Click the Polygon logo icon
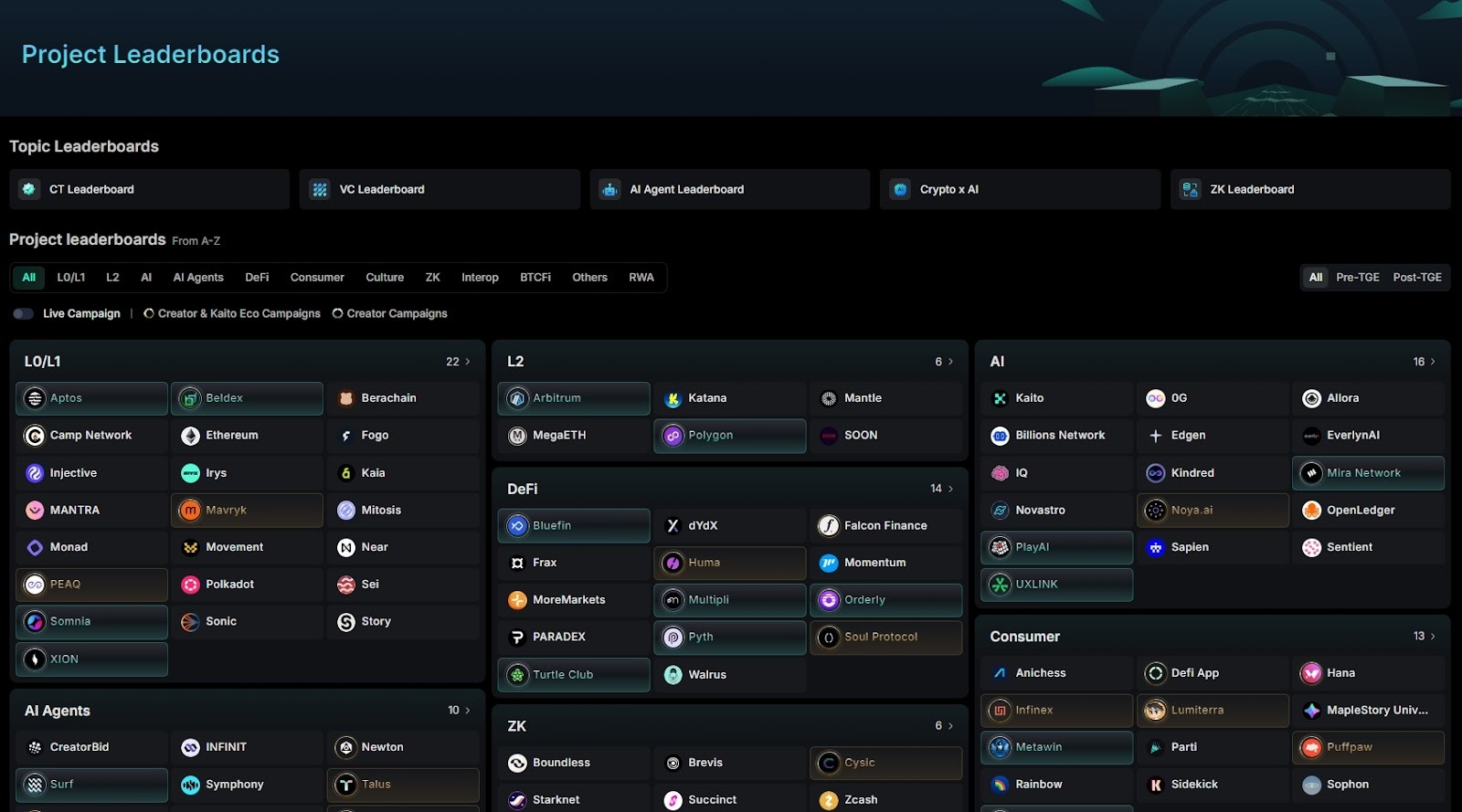Image resolution: width=1462 pixels, height=812 pixels. coord(673,436)
